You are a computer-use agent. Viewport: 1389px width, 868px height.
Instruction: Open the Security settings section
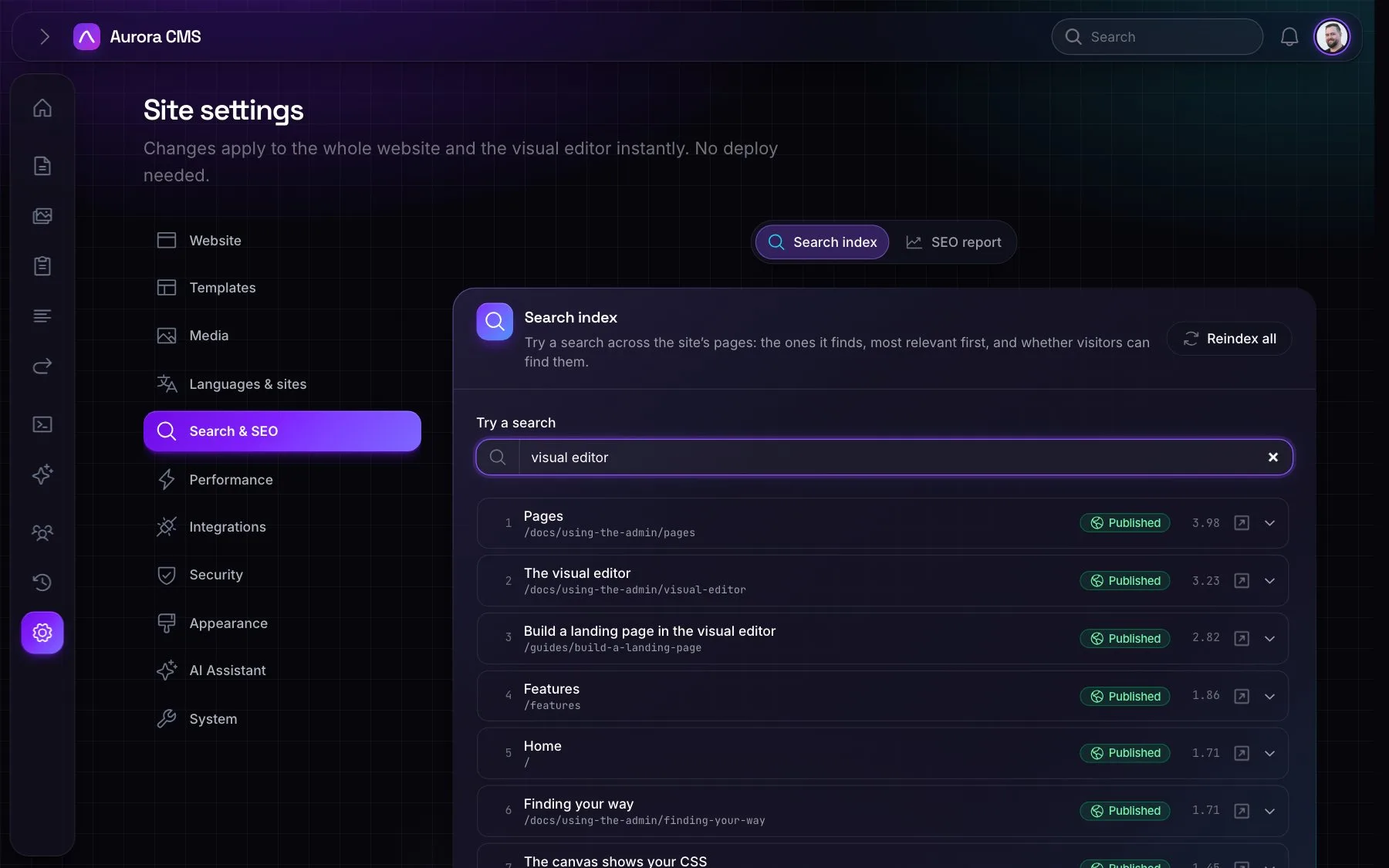coord(282,575)
